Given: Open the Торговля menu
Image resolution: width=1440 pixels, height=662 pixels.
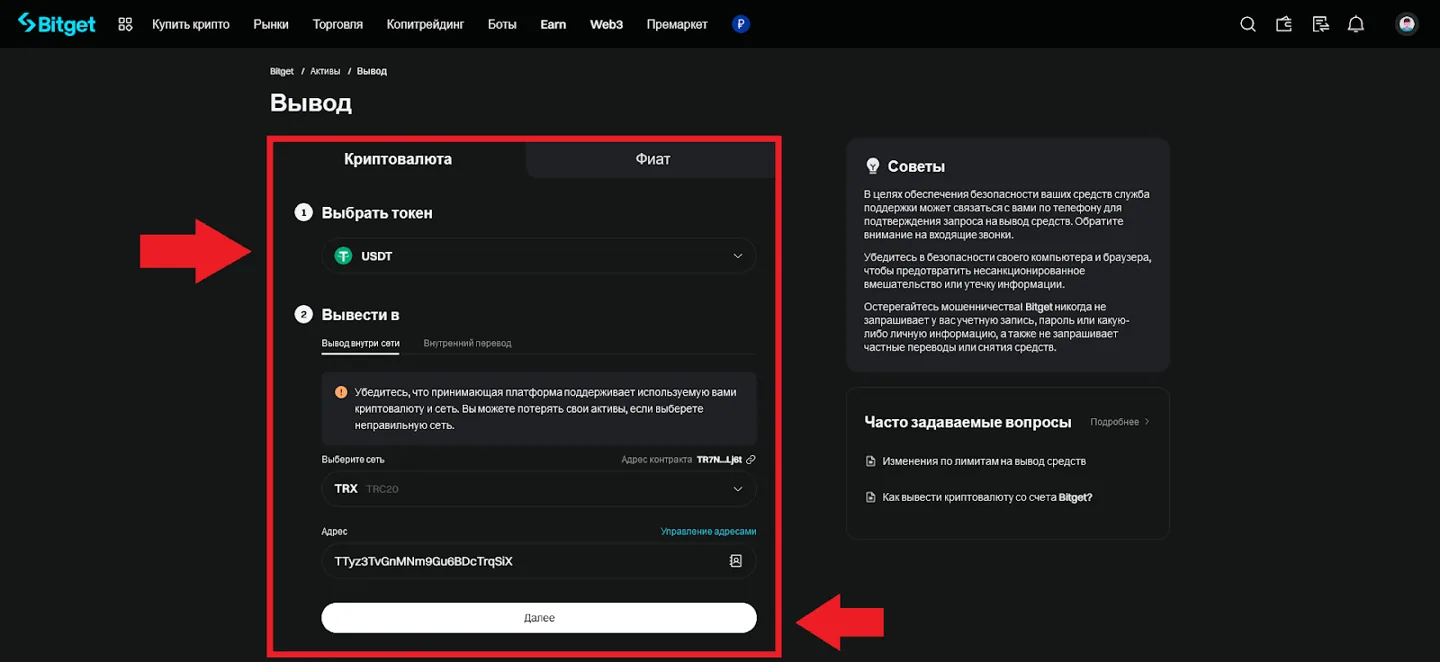Looking at the screenshot, I should point(338,24).
